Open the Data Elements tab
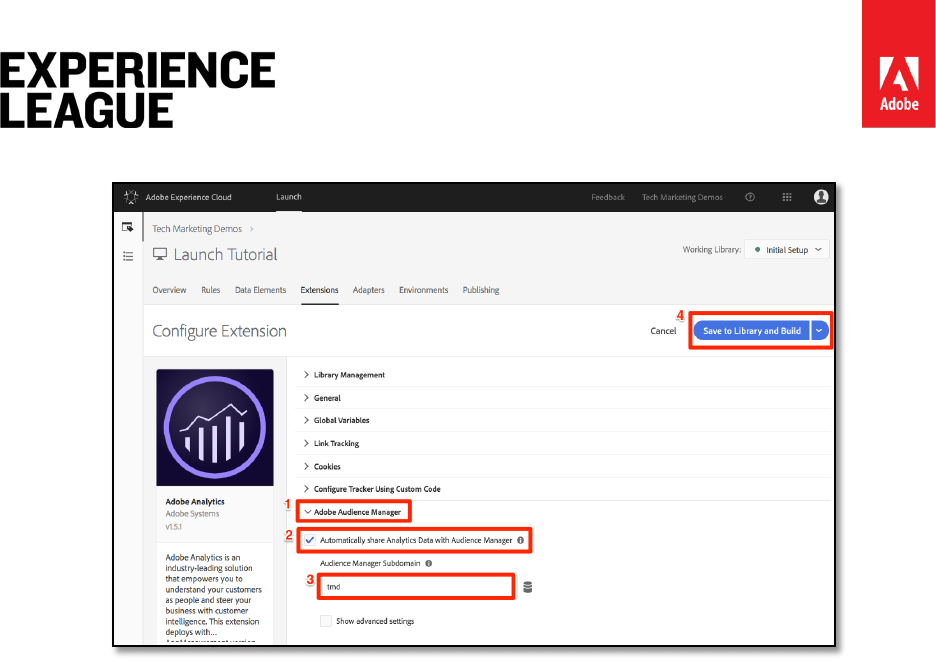This screenshot has height=661, width=936. [x=260, y=290]
